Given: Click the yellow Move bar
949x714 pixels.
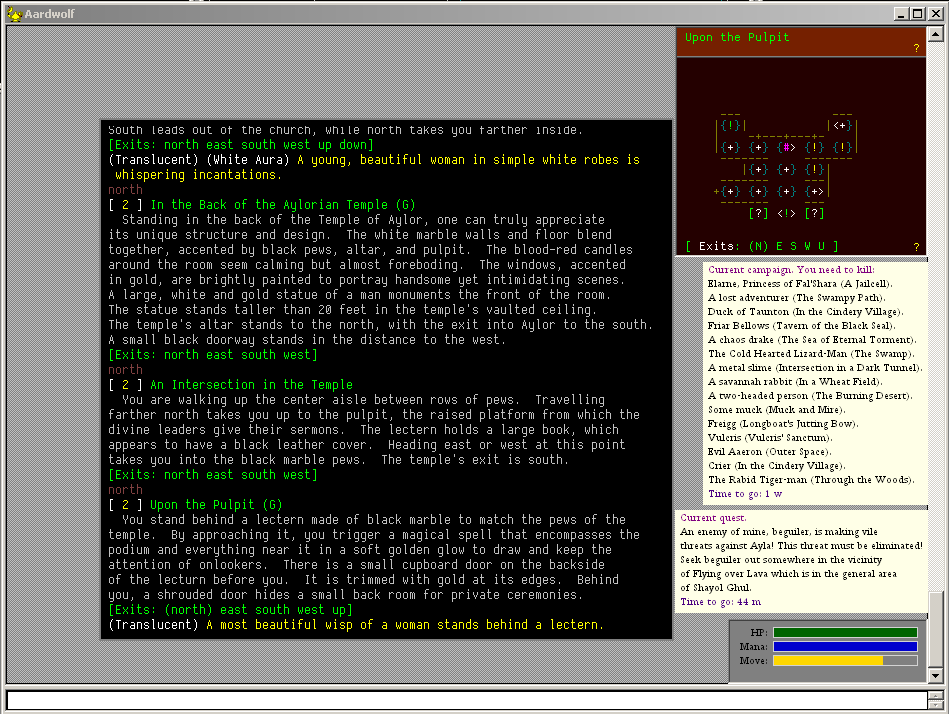Looking at the screenshot, I should tap(828, 661).
